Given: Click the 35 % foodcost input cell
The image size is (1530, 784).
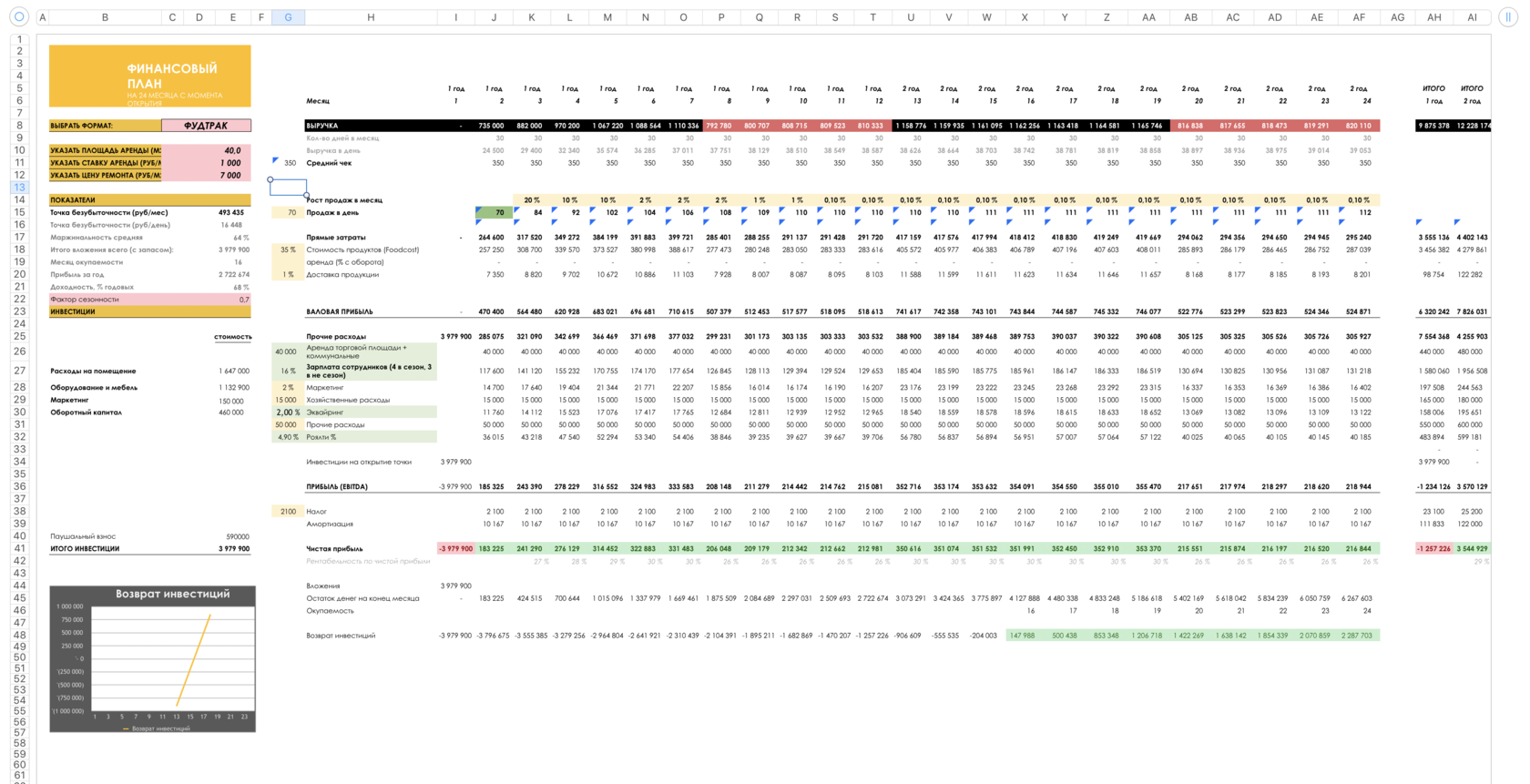Looking at the screenshot, I should [288, 249].
